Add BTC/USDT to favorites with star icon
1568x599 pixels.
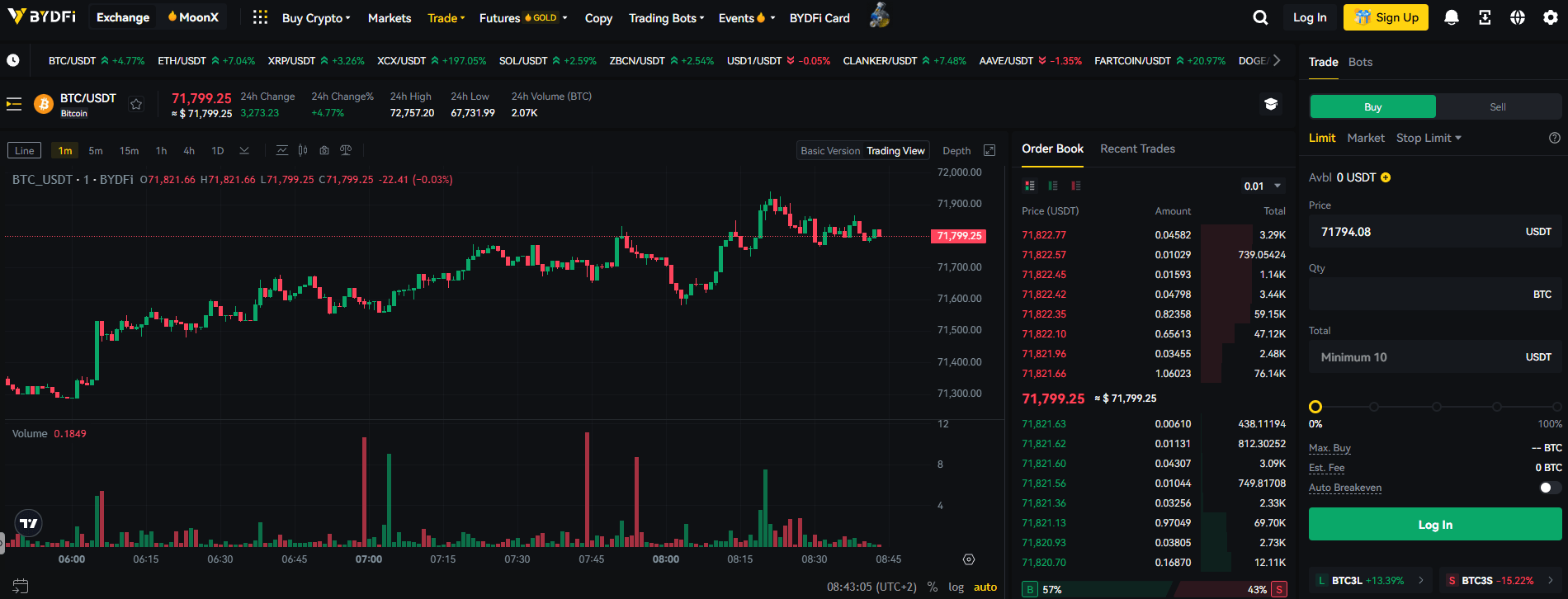click(137, 104)
